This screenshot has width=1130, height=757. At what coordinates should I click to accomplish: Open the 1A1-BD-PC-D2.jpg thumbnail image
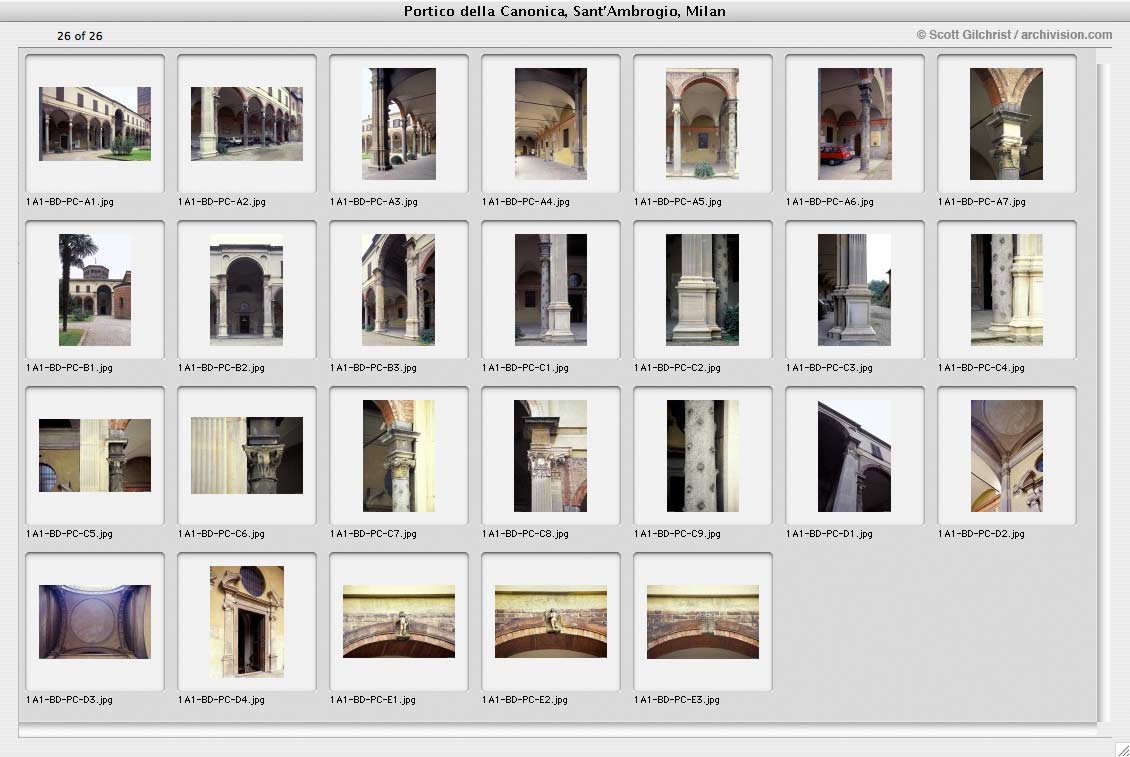[1007, 456]
